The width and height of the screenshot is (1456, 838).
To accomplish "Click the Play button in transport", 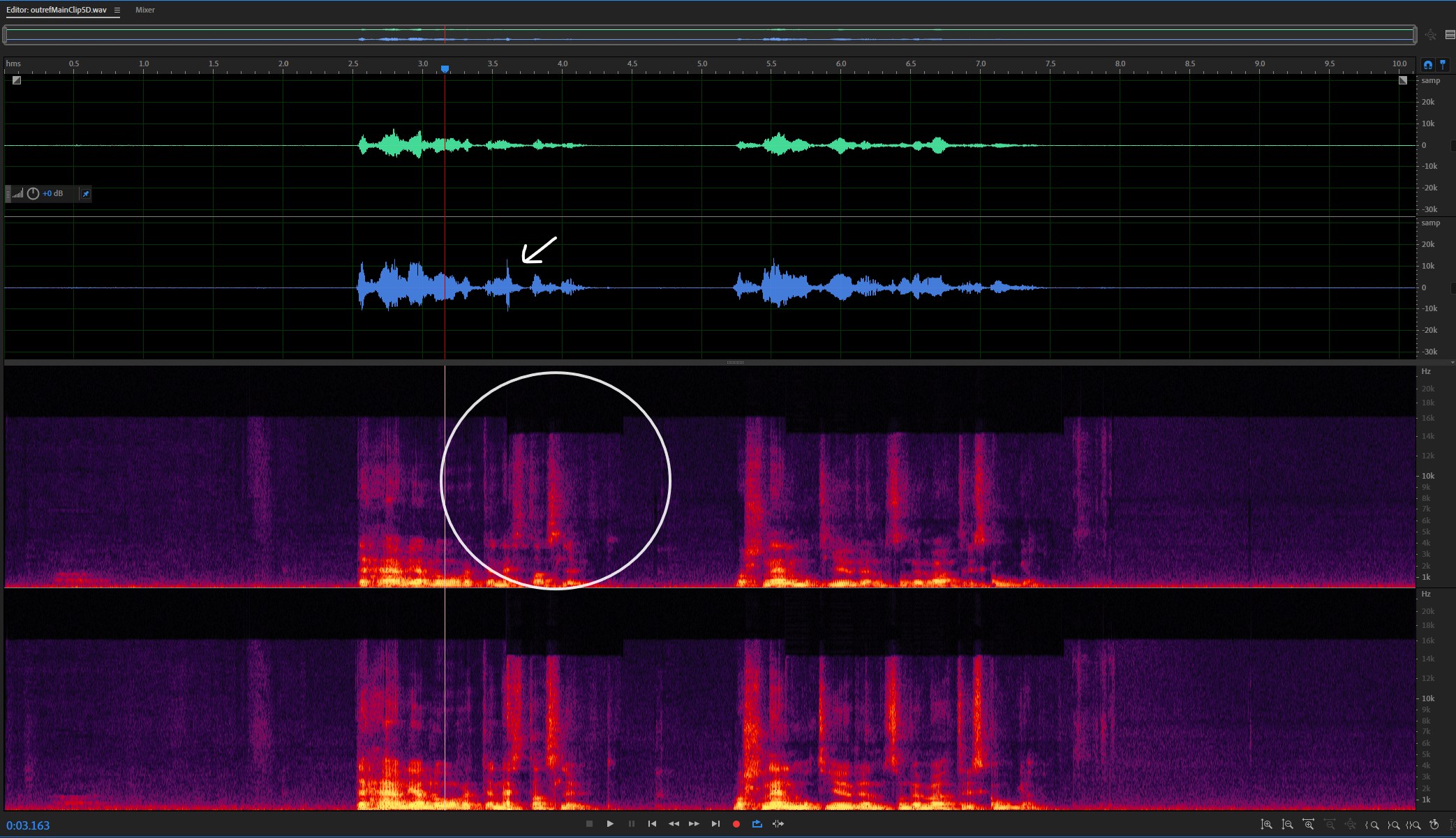I will 610,824.
